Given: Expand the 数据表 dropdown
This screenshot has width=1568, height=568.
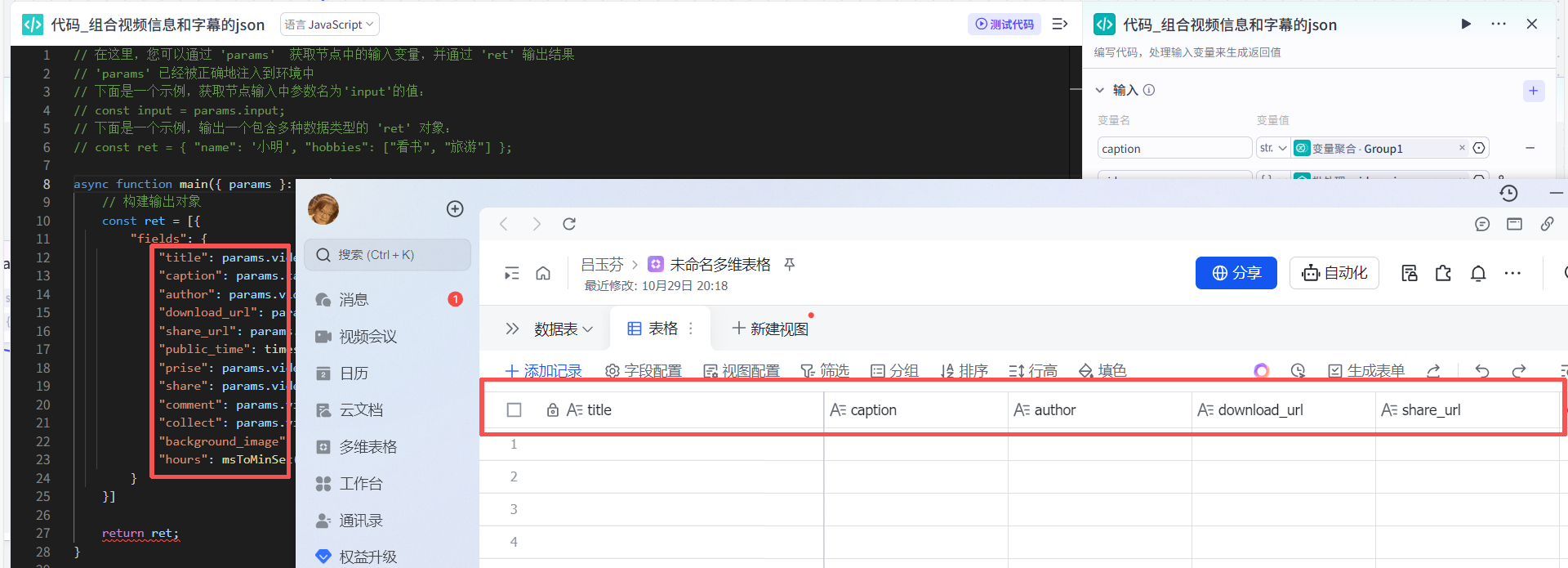Looking at the screenshot, I should [563, 329].
